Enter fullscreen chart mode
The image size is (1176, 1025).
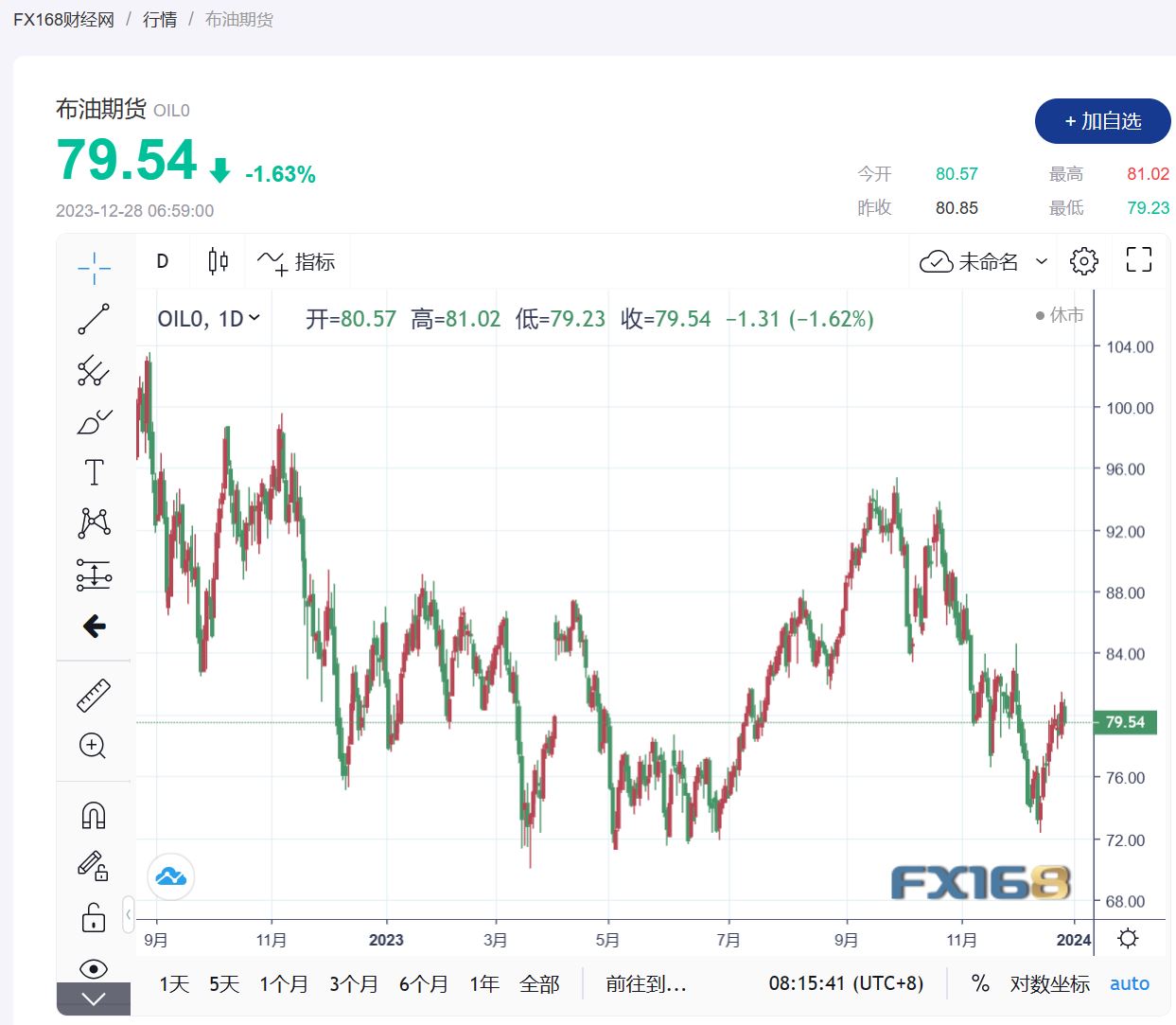point(1138,260)
